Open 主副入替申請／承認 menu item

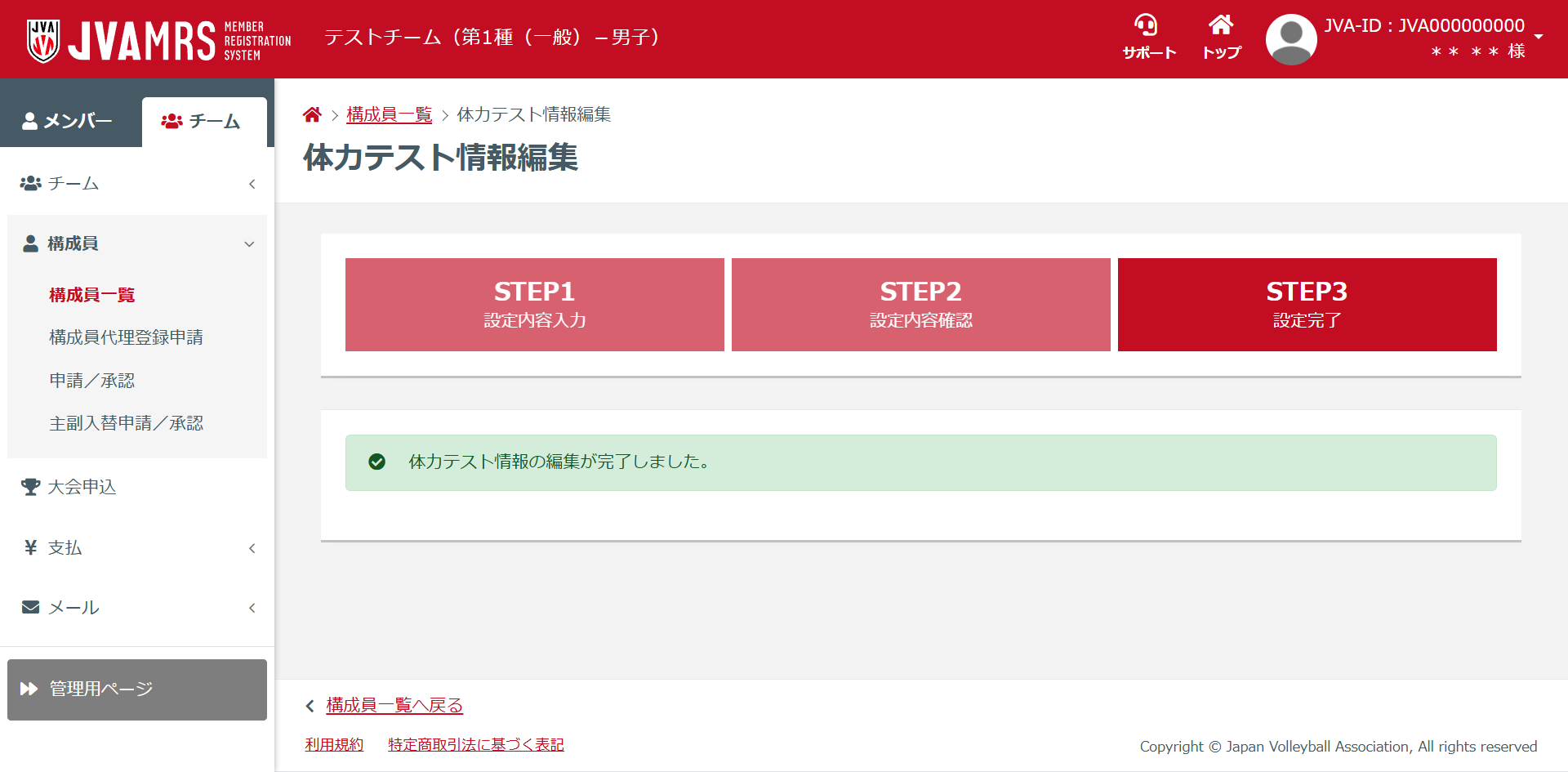(126, 423)
